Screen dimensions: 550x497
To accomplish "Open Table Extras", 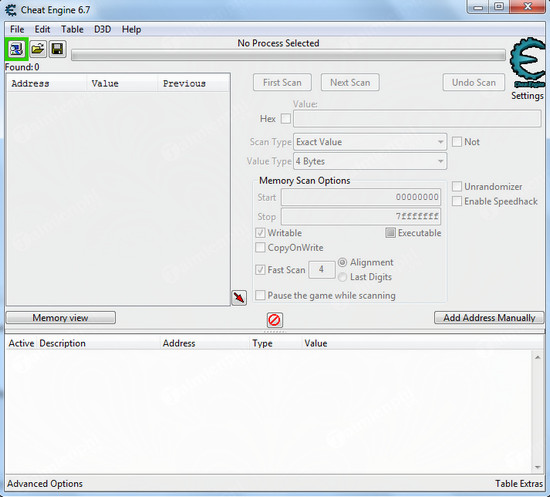I will (519, 484).
